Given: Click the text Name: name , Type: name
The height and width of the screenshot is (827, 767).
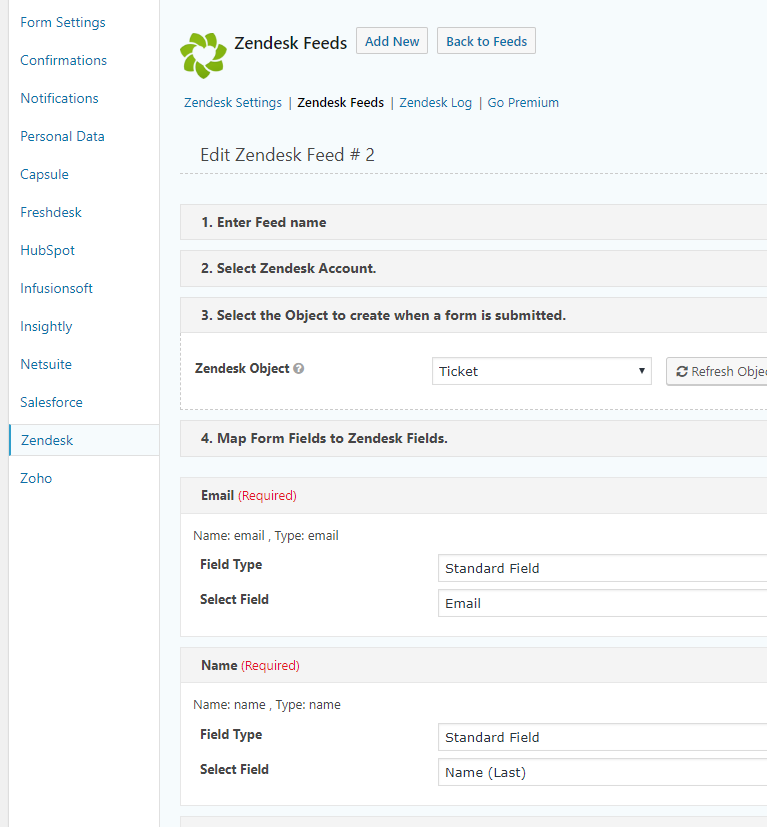Looking at the screenshot, I should tap(267, 705).
